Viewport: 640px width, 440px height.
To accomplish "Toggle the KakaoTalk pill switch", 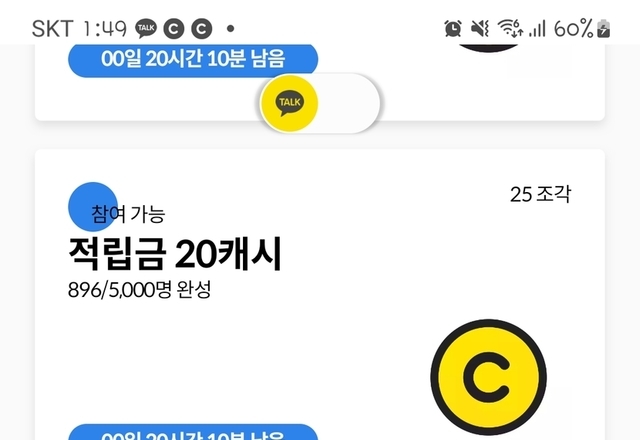I will click(x=320, y=103).
